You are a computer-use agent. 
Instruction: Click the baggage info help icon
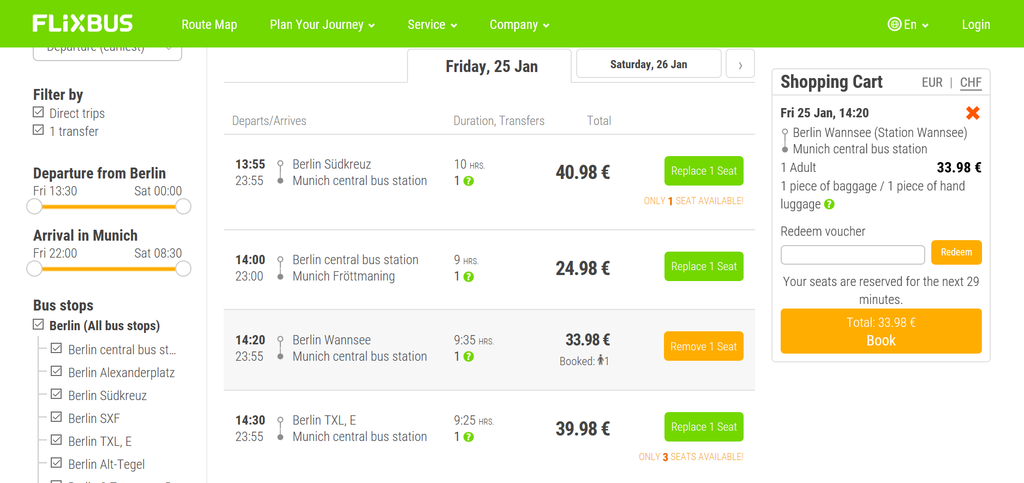pos(829,204)
